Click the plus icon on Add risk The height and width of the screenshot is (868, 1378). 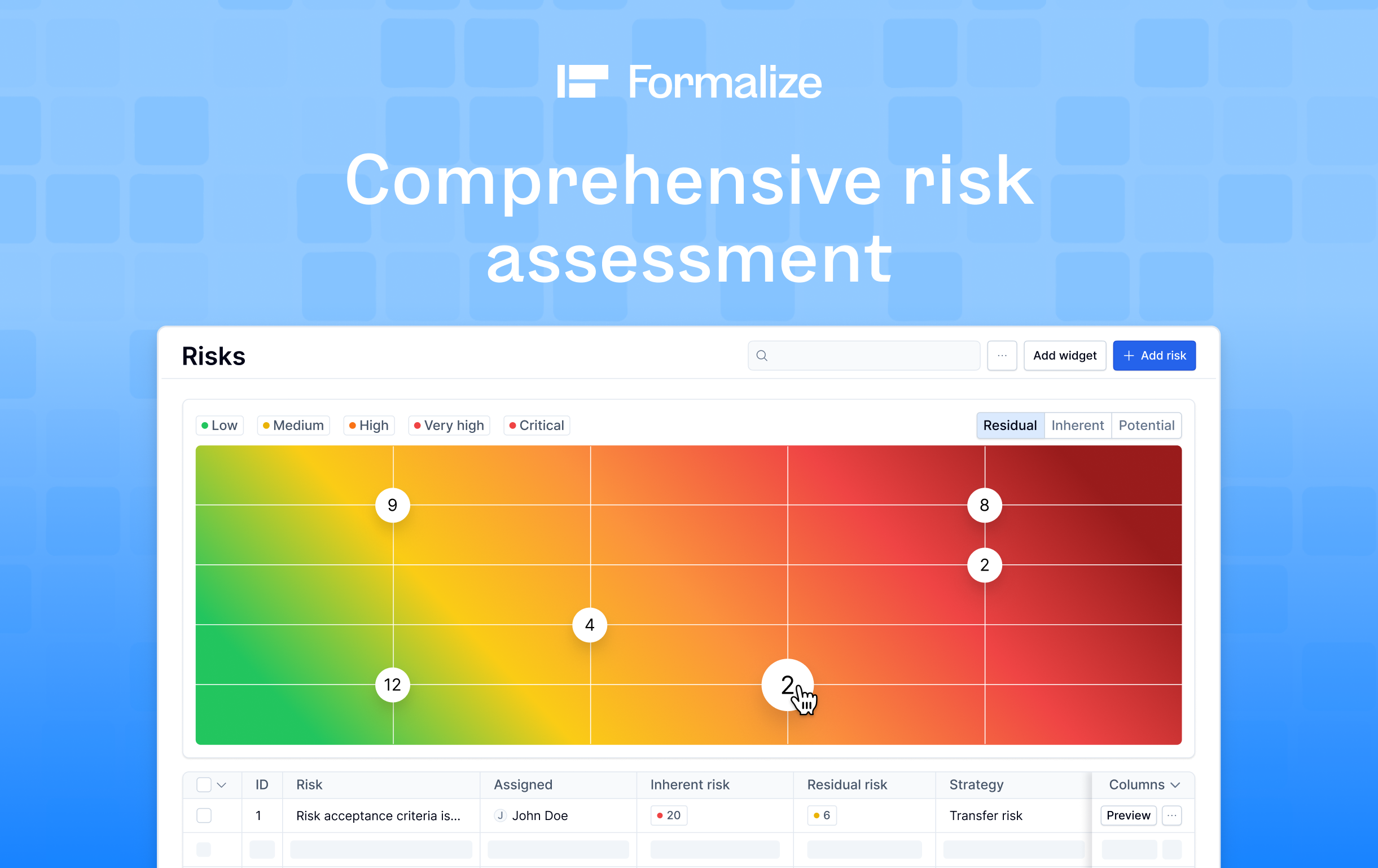tap(1129, 356)
